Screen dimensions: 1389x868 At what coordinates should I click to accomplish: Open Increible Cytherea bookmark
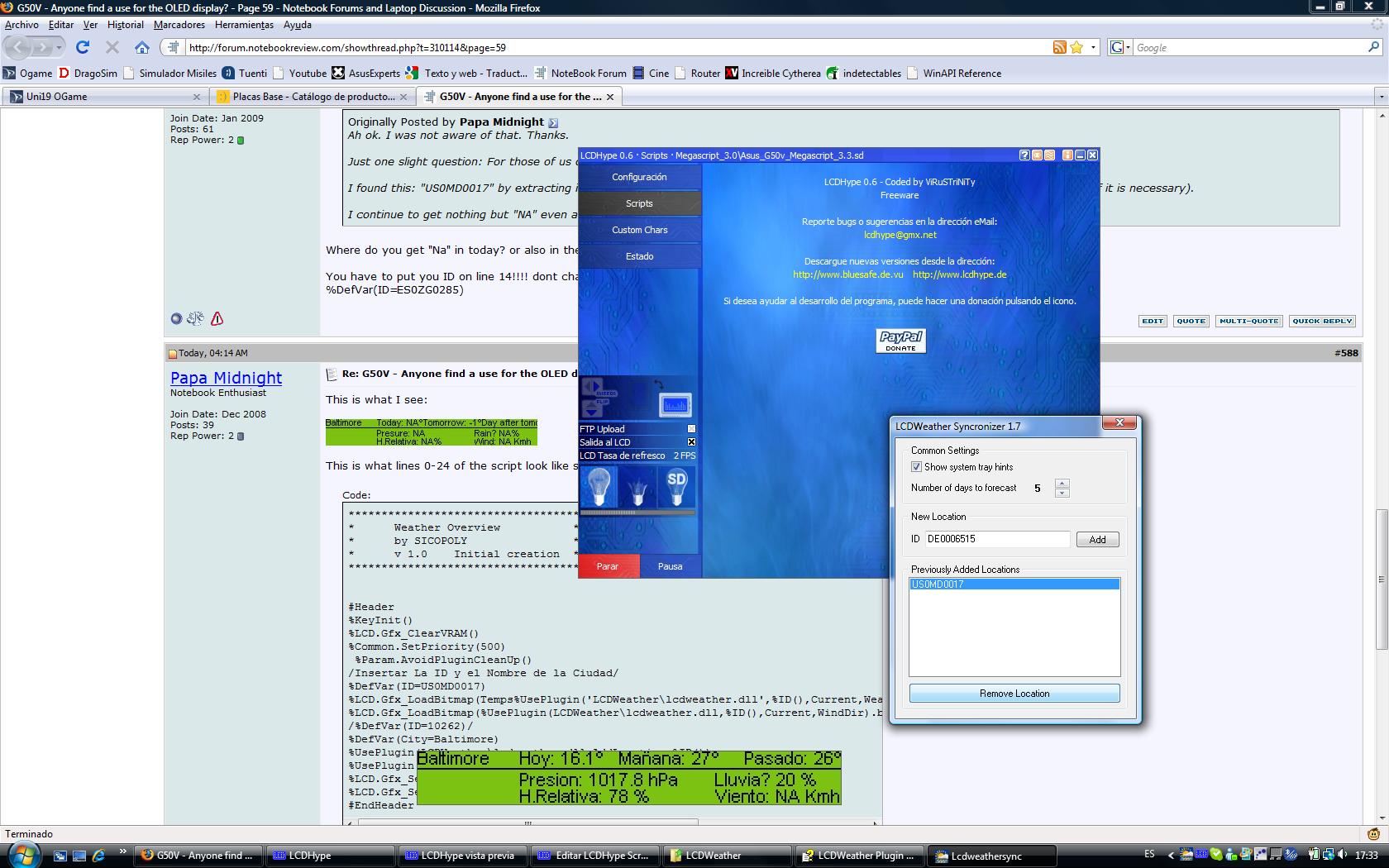click(x=773, y=73)
